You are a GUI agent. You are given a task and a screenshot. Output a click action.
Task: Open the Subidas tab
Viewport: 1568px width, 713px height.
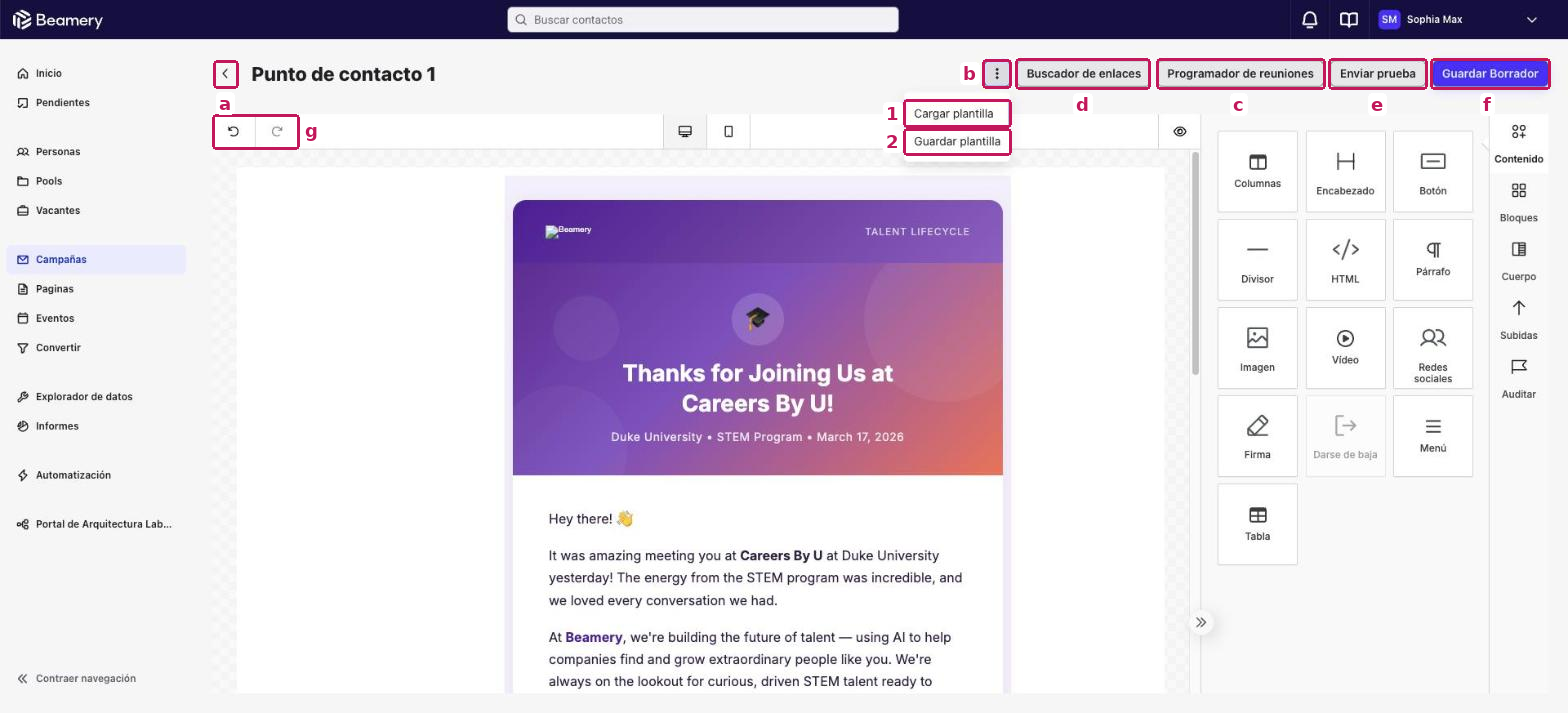point(1518,321)
